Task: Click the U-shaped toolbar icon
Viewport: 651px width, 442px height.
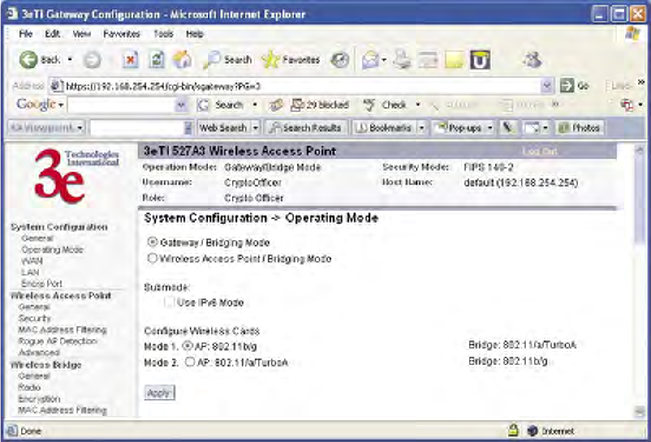Action: click(480, 60)
